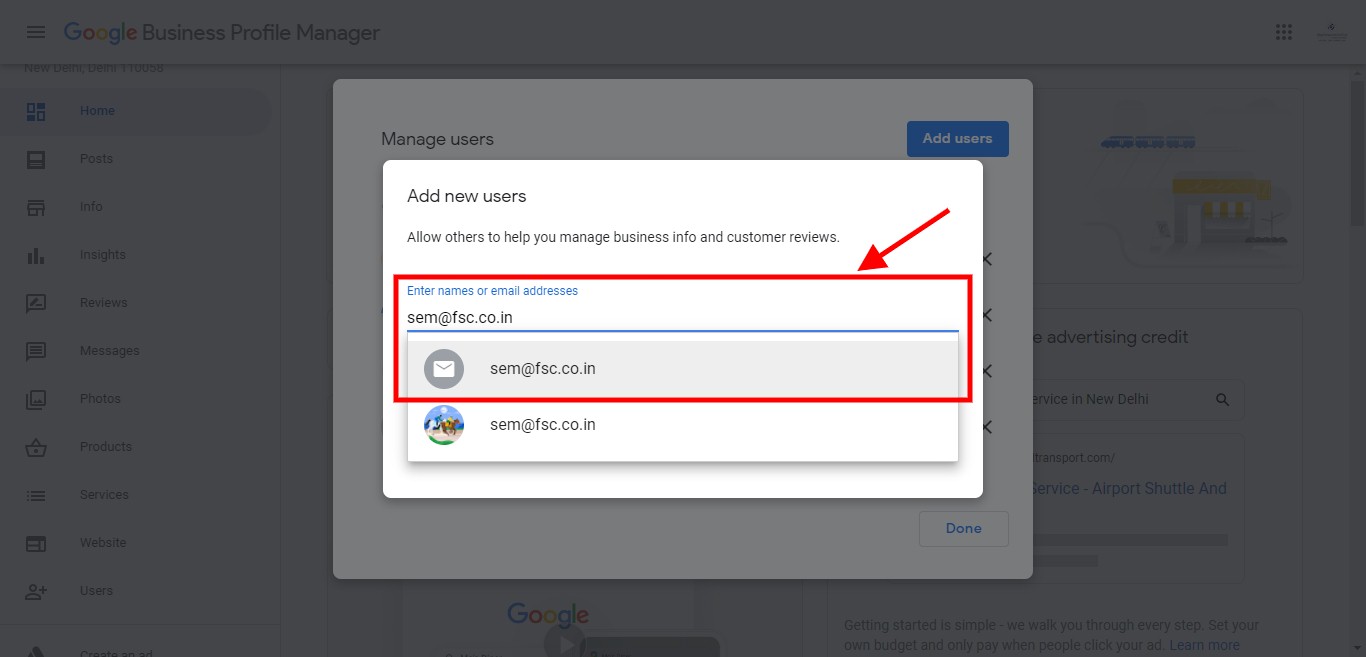
Task: Click the Posts icon in sidebar
Action: tap(36, 159)
